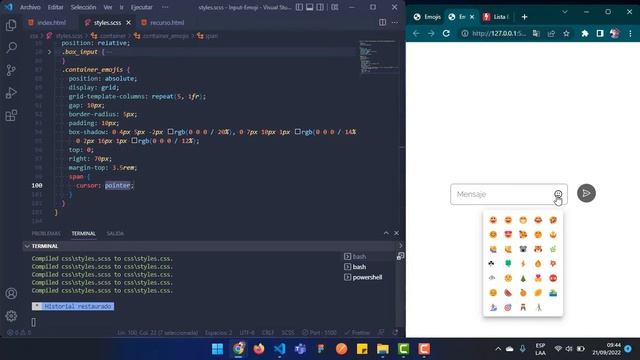The width and height of the screenshot is (640, 360).
Task: Click the send message button
Action: tap(586, 193)
